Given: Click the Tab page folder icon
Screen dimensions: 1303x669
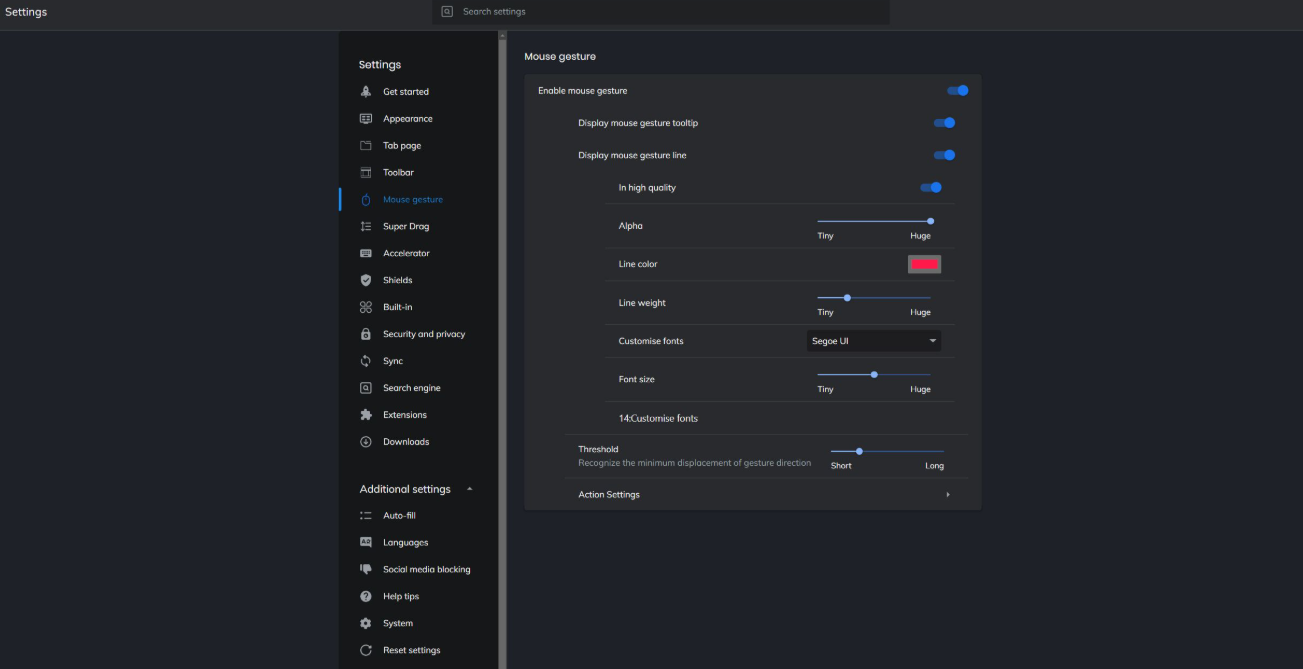Looking at the screenshot, I should (x=366, y=146).
